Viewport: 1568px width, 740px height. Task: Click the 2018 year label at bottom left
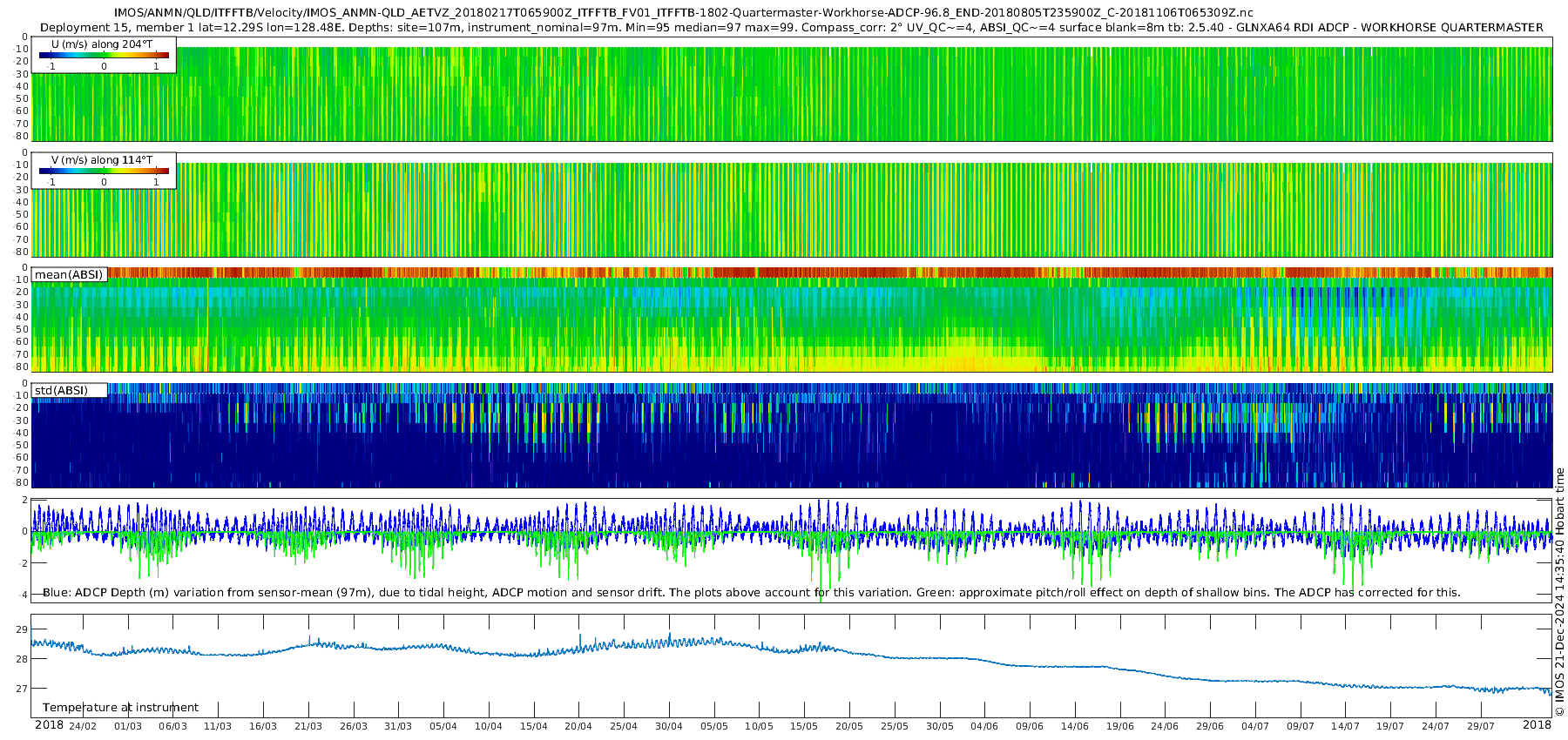49,725
